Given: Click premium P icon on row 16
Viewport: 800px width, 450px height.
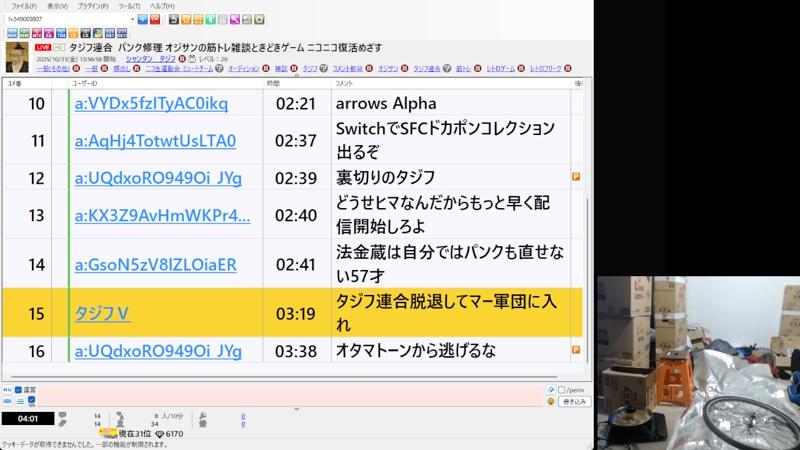Looking at the screenshot, I should 576,350.
